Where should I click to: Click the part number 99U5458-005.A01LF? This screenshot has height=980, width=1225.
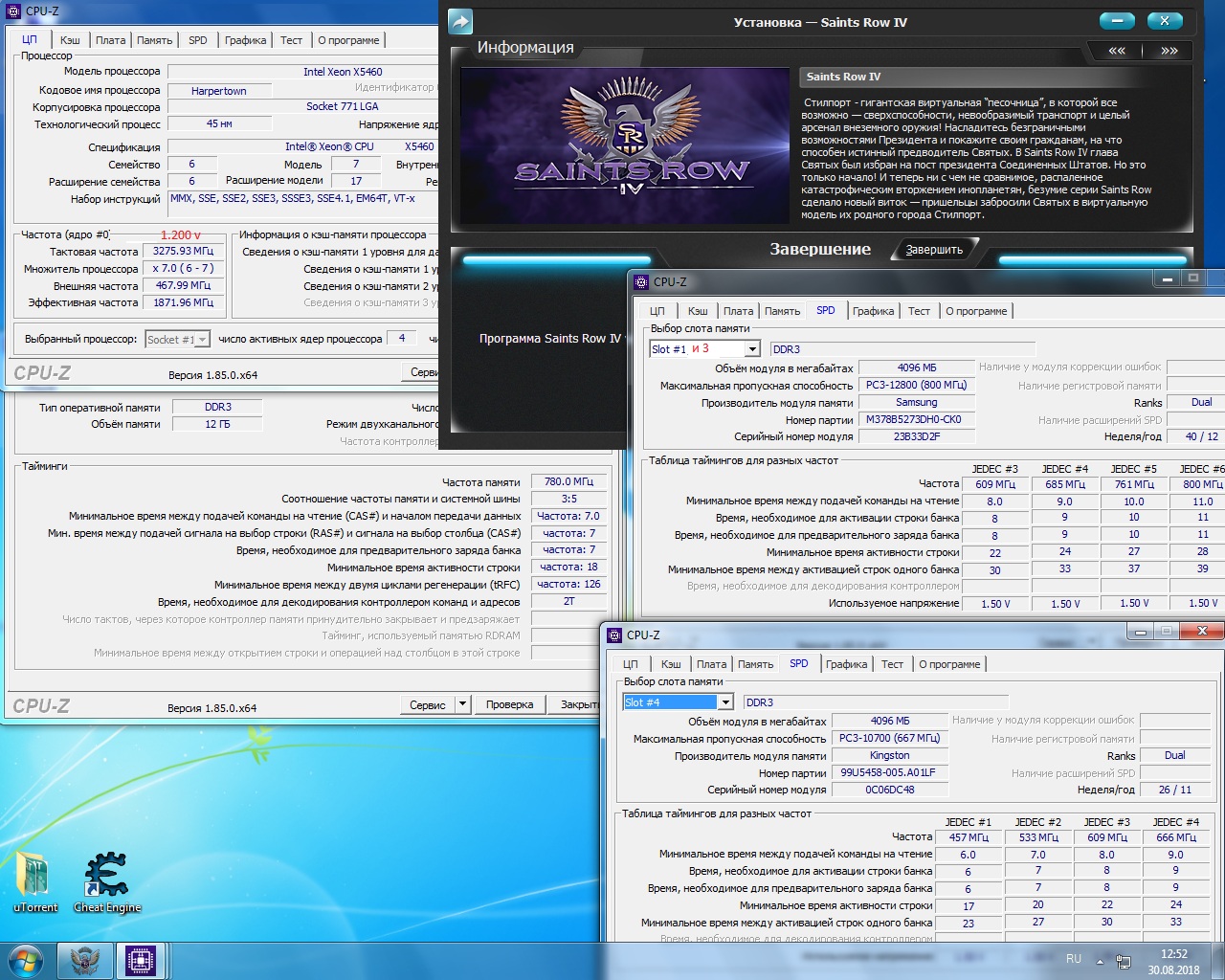coord(890,772)
